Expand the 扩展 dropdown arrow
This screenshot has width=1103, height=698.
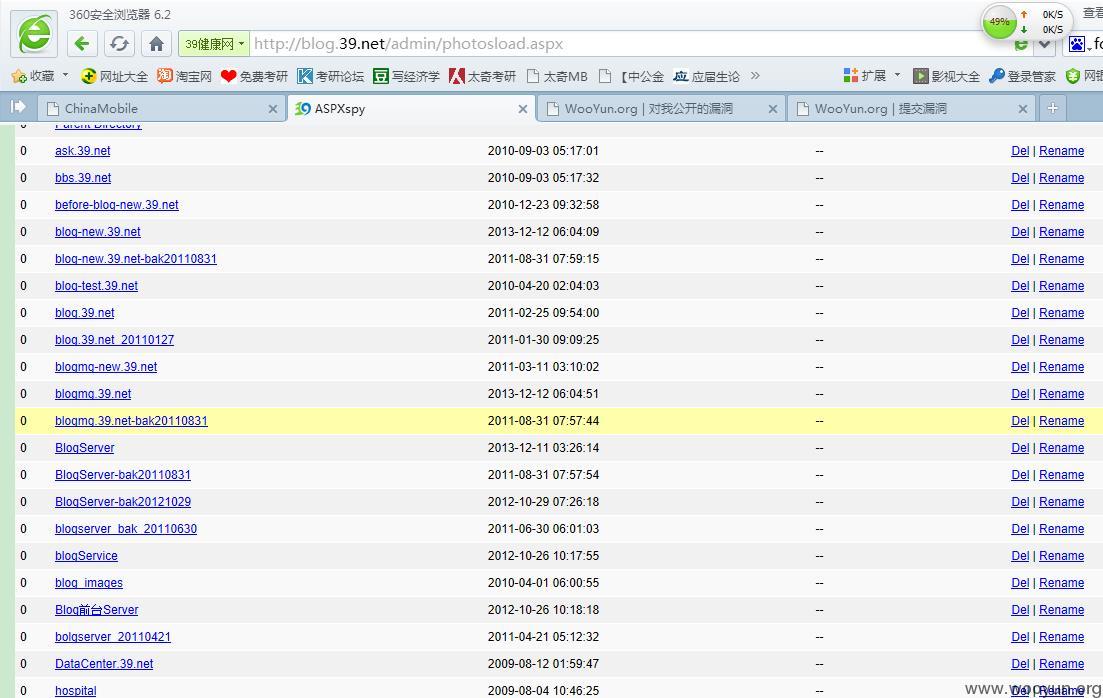tap(897, 75)
